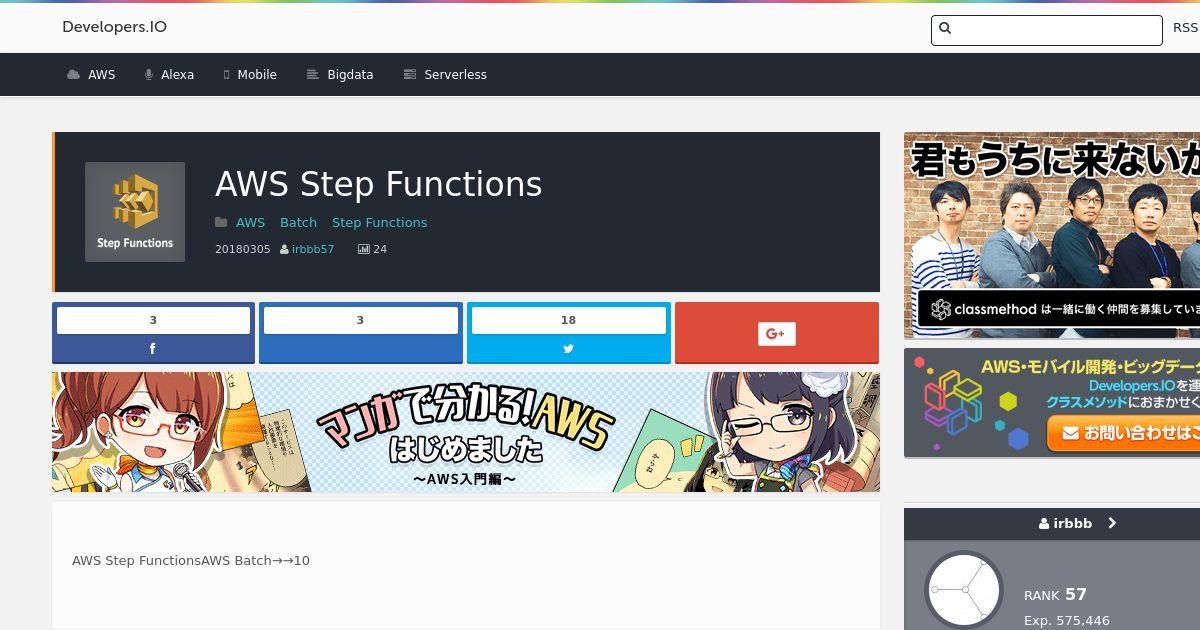Click the server icon beside Serverless

pos(410,75)
